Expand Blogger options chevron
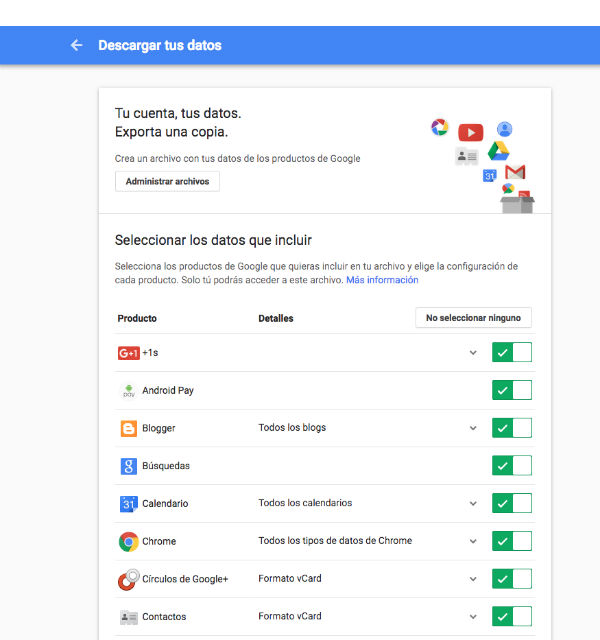The height and width of the screenshot is (640, 600). pos(473,428)
